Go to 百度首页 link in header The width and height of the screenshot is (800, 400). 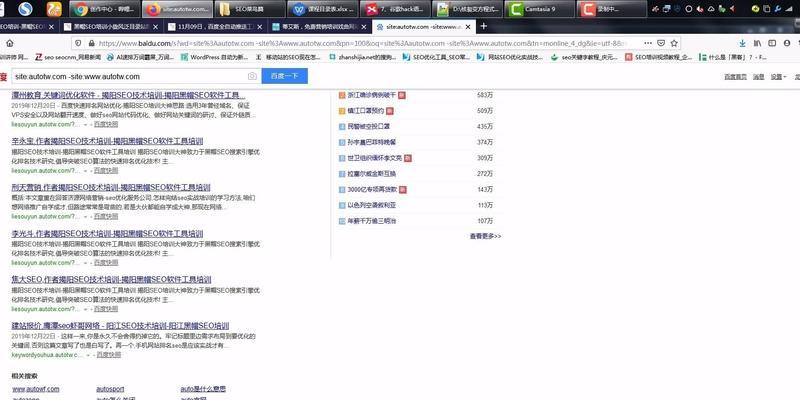[735, 77]
